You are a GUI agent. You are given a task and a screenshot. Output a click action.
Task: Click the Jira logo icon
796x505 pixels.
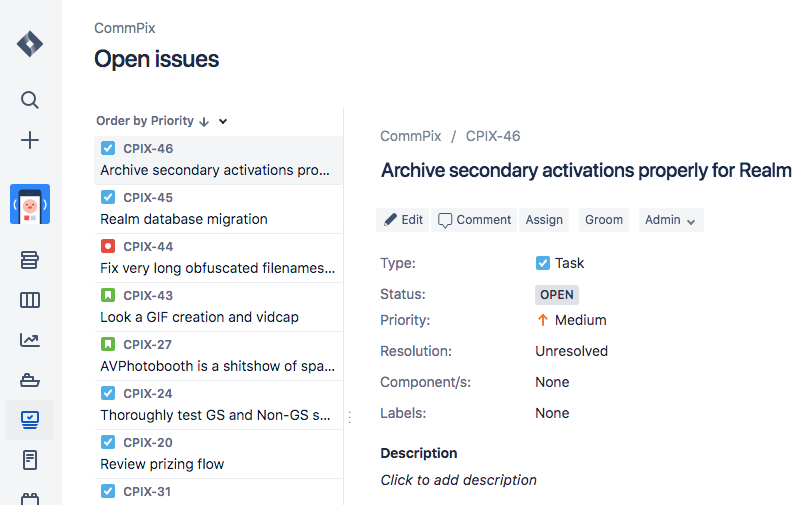tap(30, 44)
